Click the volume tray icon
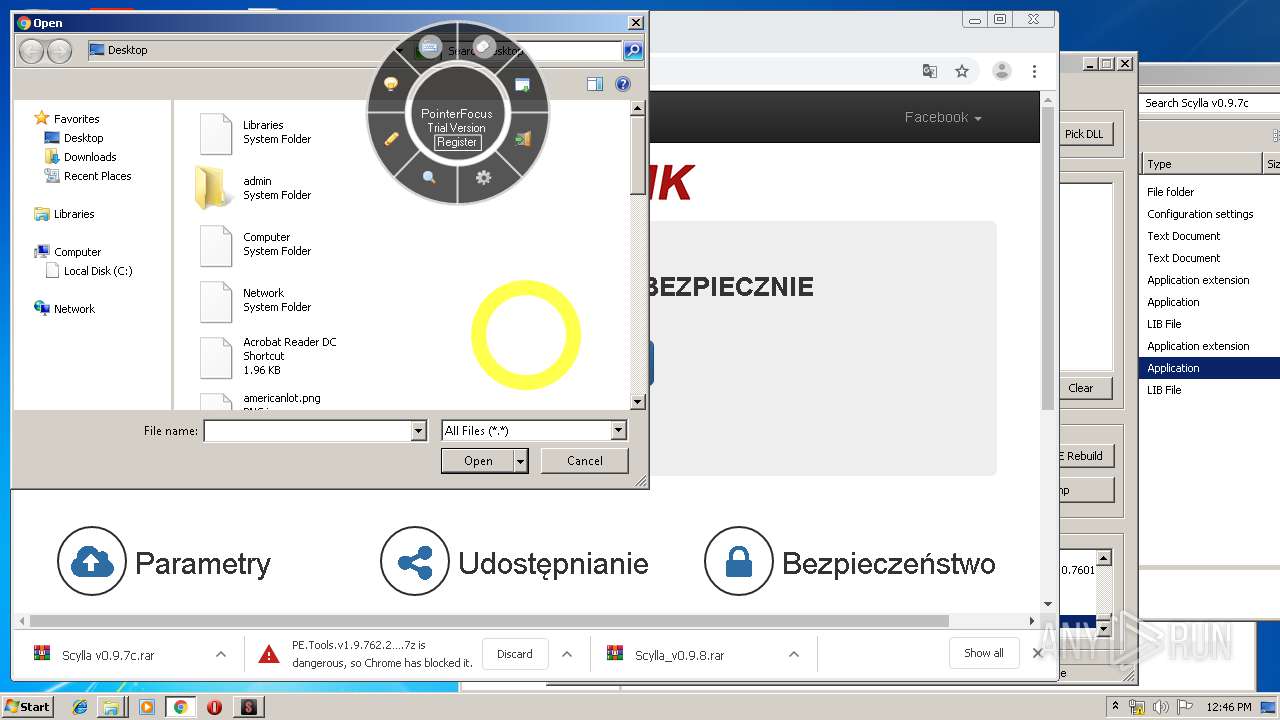This screenshot has height=720, width=1280. point(1158,707)
